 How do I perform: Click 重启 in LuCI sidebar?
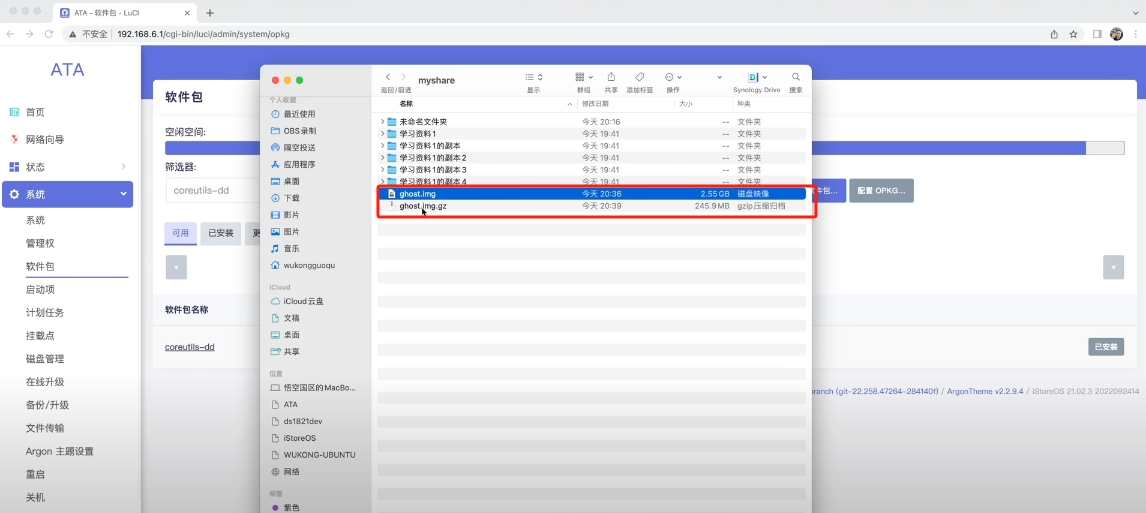36,474
